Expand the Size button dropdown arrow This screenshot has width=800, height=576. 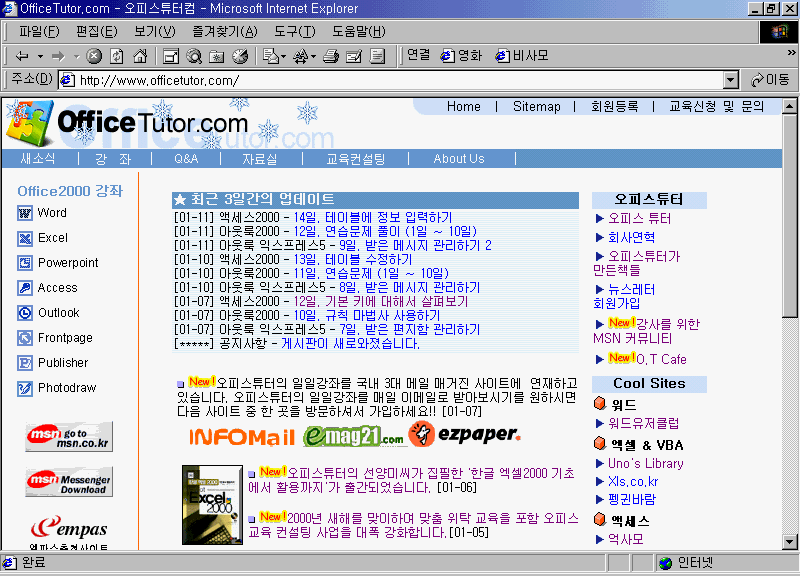click(x=313, y=56)
